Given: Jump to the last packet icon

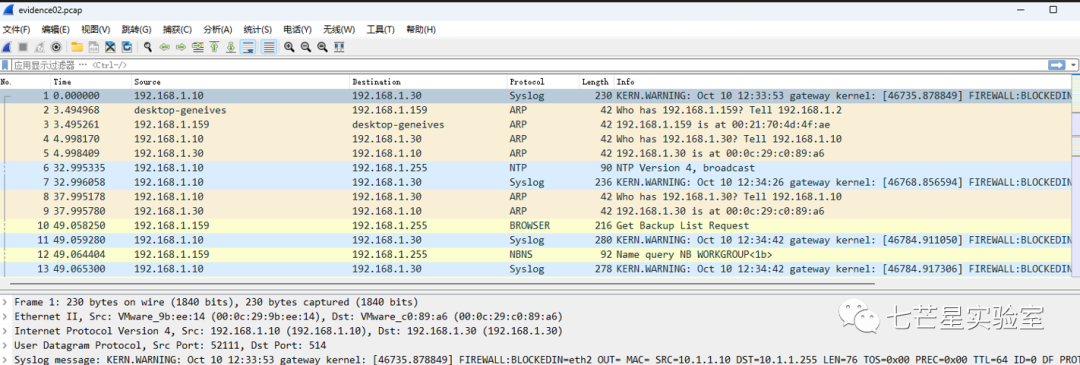Looking at the screenshot, I should [231, 47].
